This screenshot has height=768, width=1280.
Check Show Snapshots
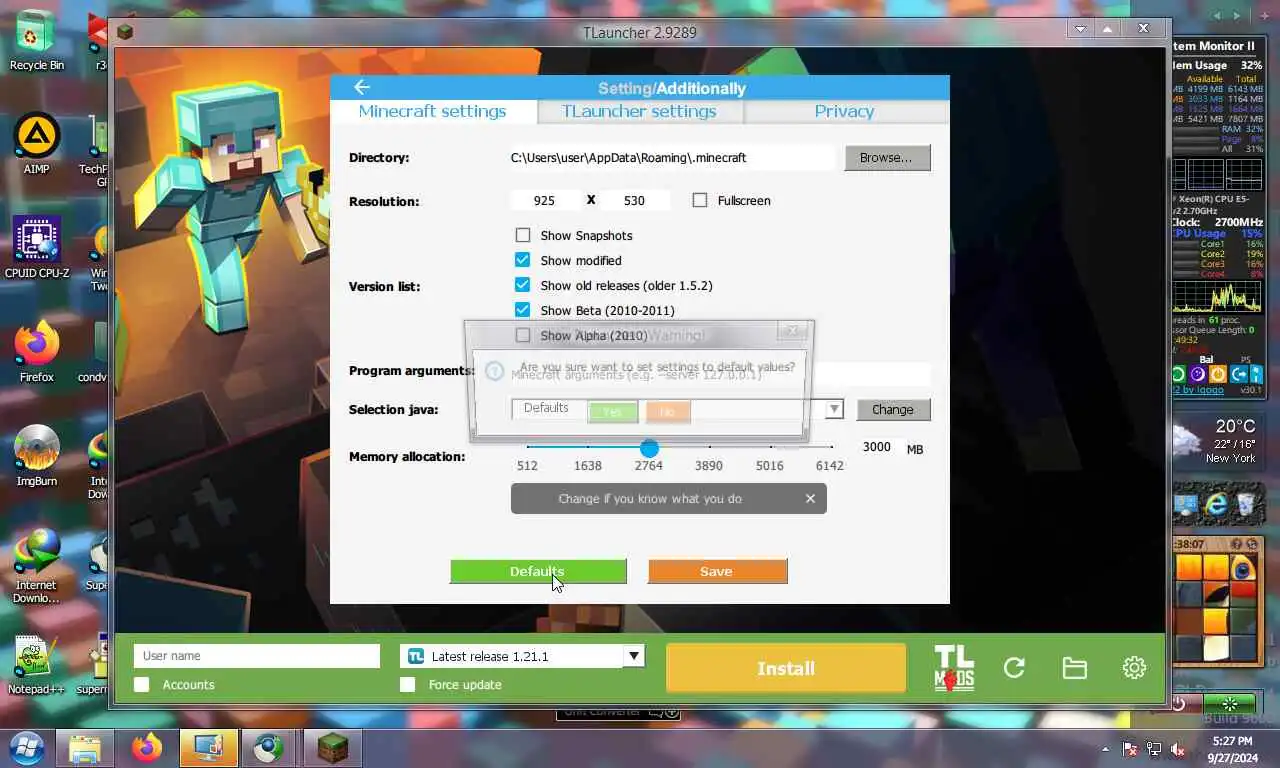pyautogui.click(x=522, y=235)
